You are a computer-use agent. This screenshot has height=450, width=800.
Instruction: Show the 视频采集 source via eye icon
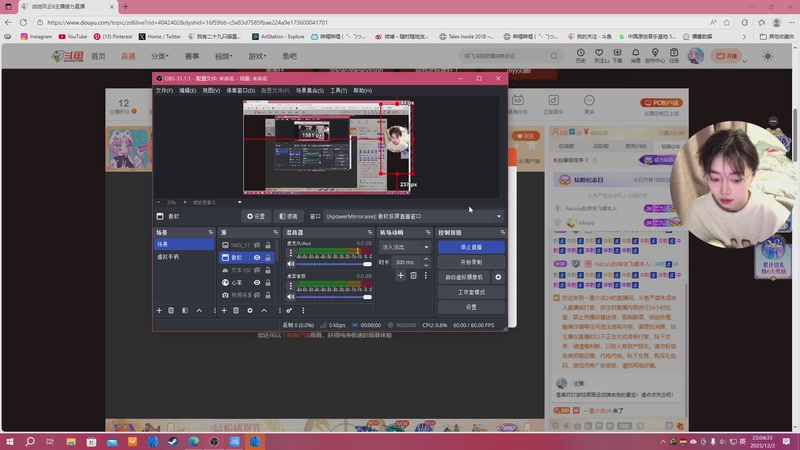tap(257, 295)
